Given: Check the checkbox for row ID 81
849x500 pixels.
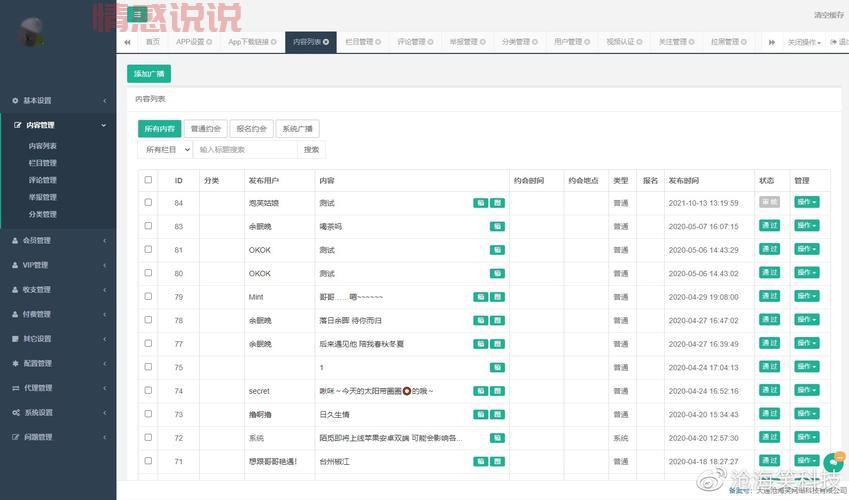Looking at the screenshot, I should 148,249.
